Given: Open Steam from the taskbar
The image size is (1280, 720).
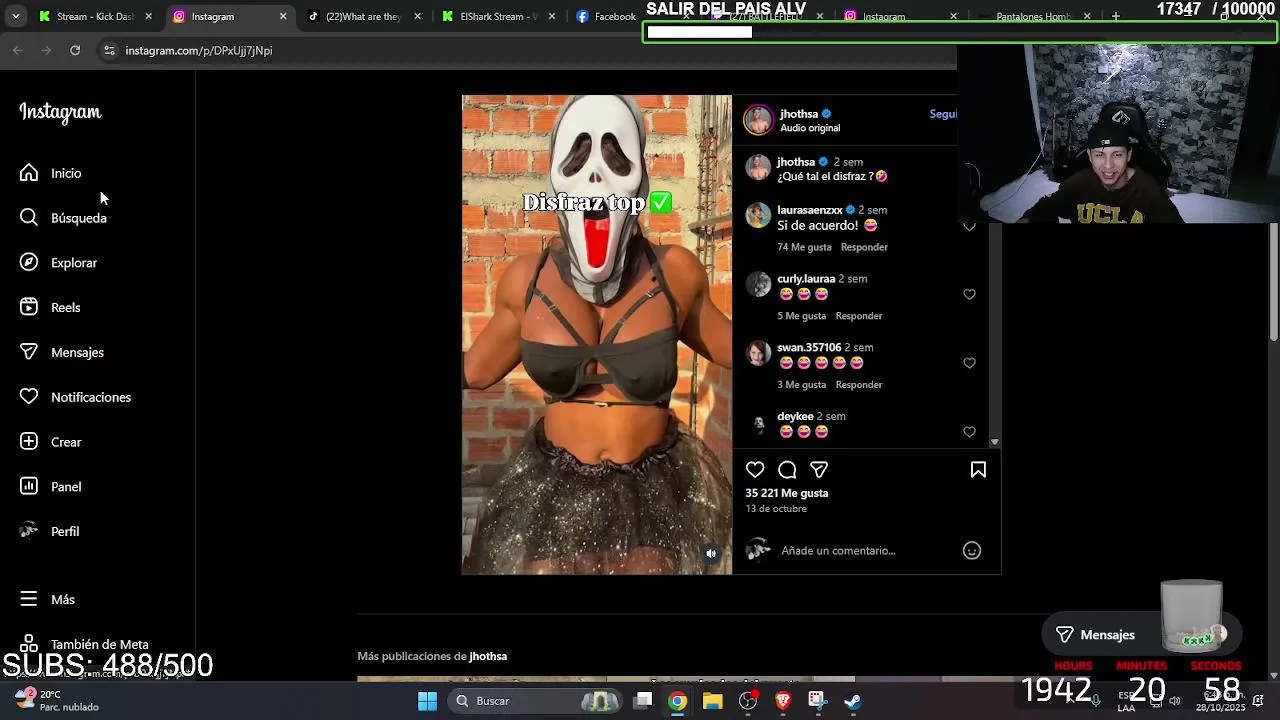Looking at the screenshot, I should tap(853, 701).
